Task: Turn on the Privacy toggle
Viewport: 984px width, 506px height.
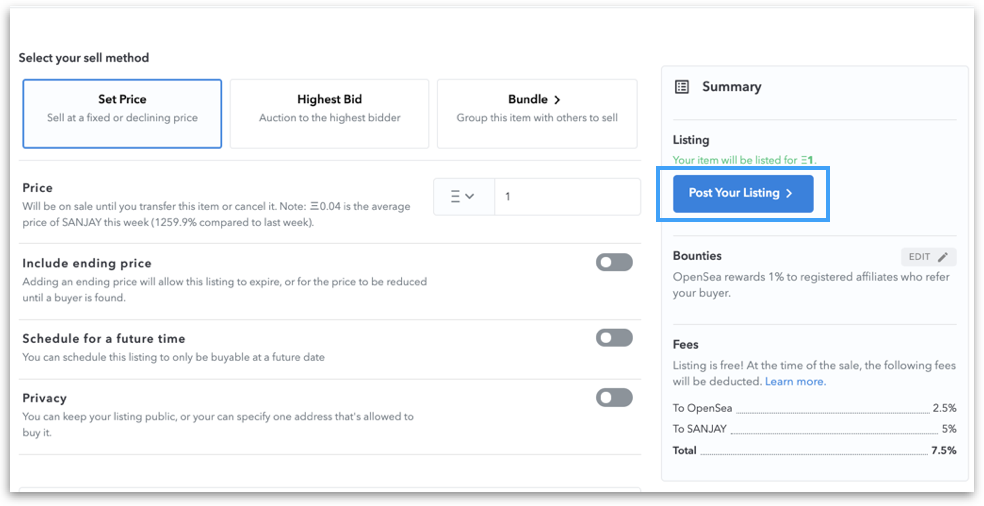Action: tap(614, 398)
